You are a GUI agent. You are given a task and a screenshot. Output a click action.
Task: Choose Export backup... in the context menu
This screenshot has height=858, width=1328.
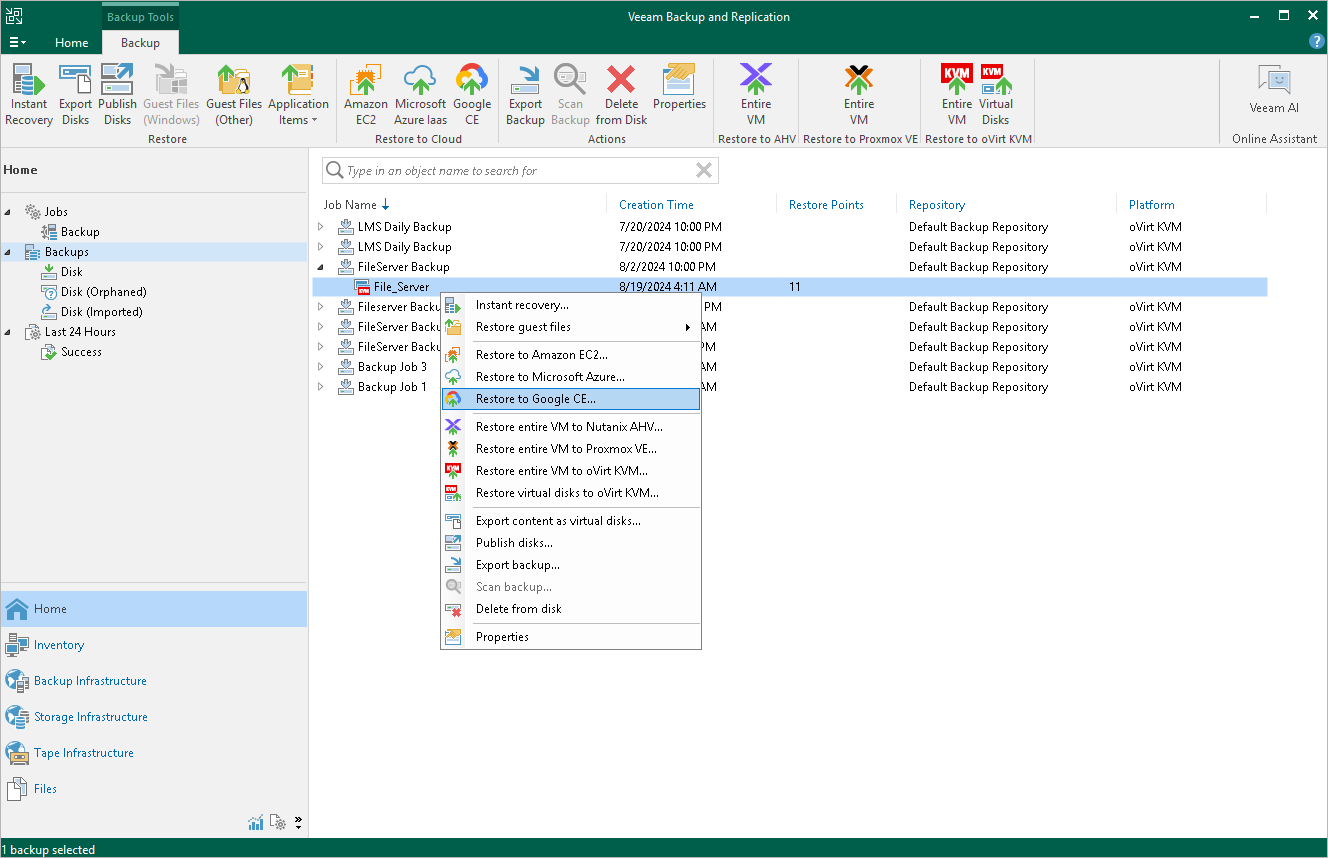(571, 565)
